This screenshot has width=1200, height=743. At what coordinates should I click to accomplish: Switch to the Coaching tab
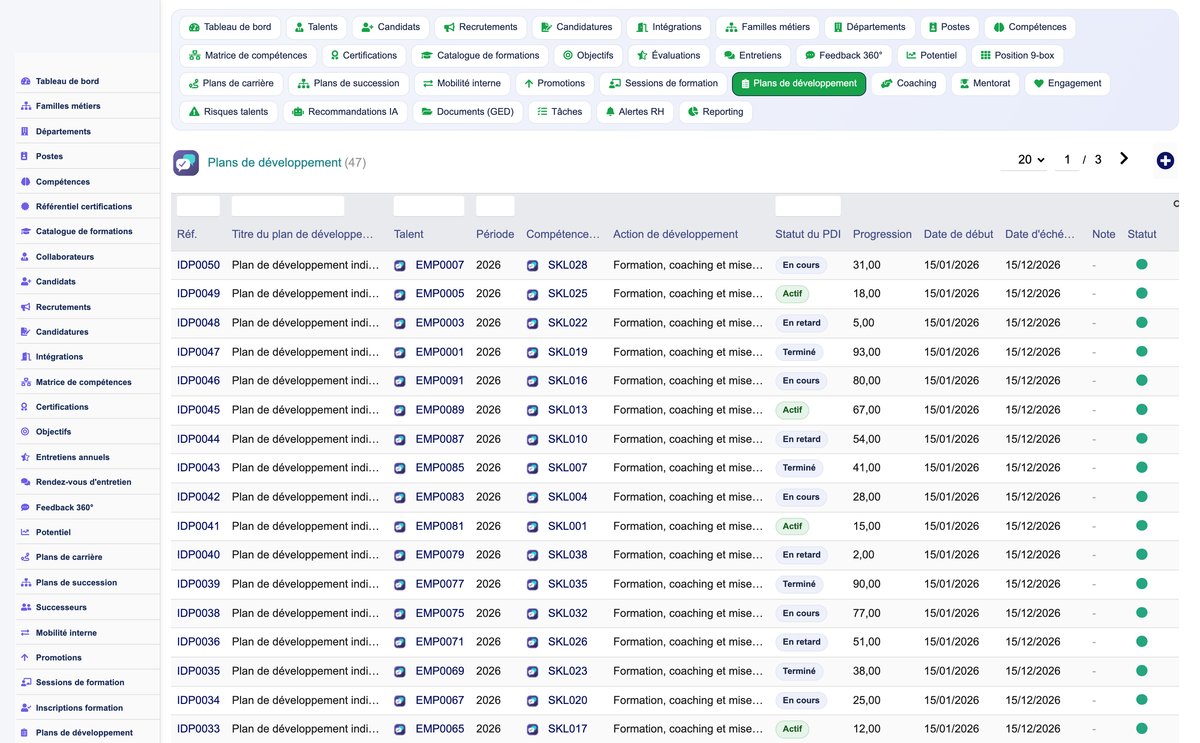pos(908,84)
